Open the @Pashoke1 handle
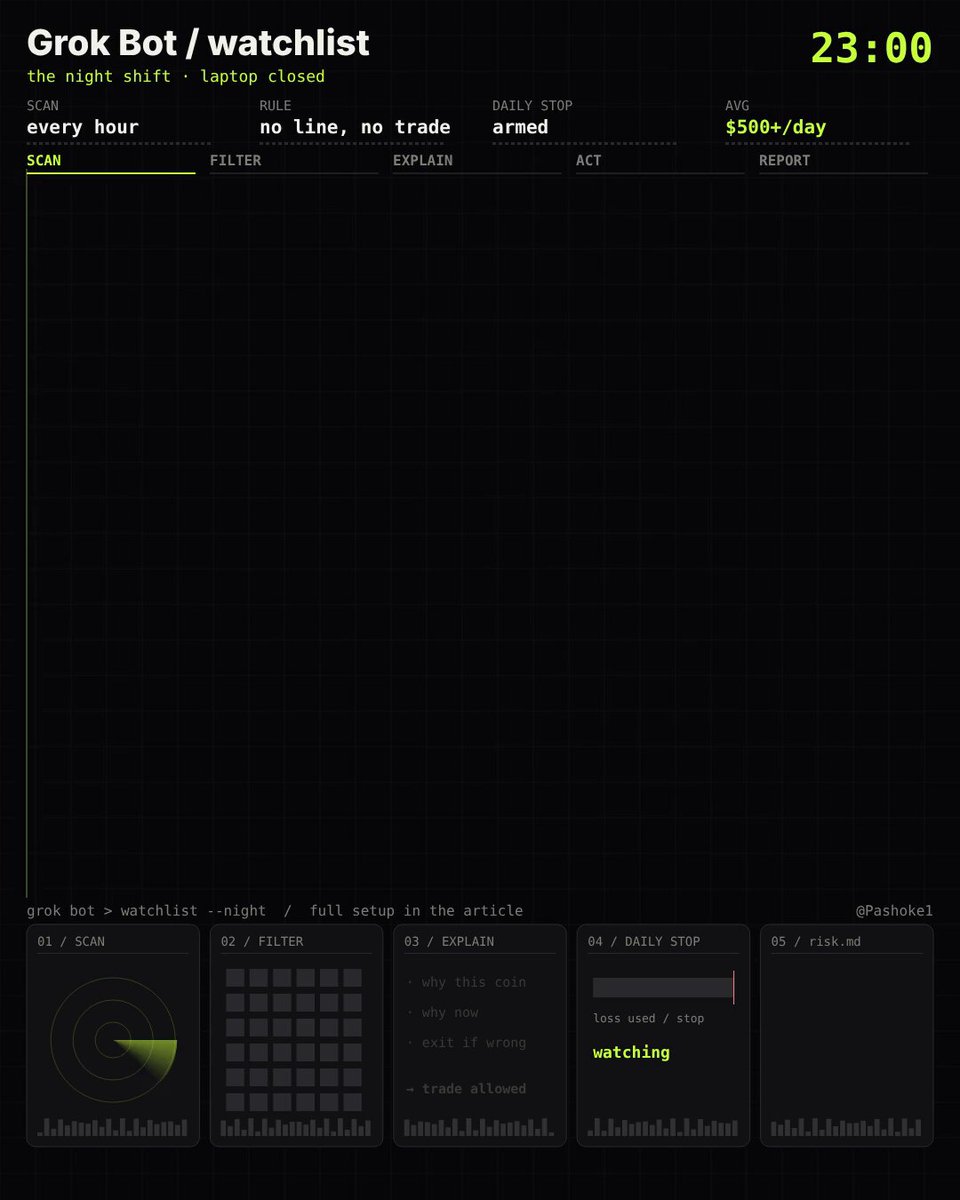960x1200 pixels. (x=894, y=911)
